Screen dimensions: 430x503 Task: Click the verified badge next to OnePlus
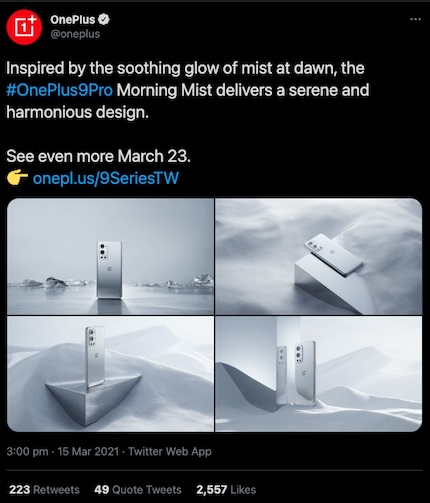coord(104,20)
